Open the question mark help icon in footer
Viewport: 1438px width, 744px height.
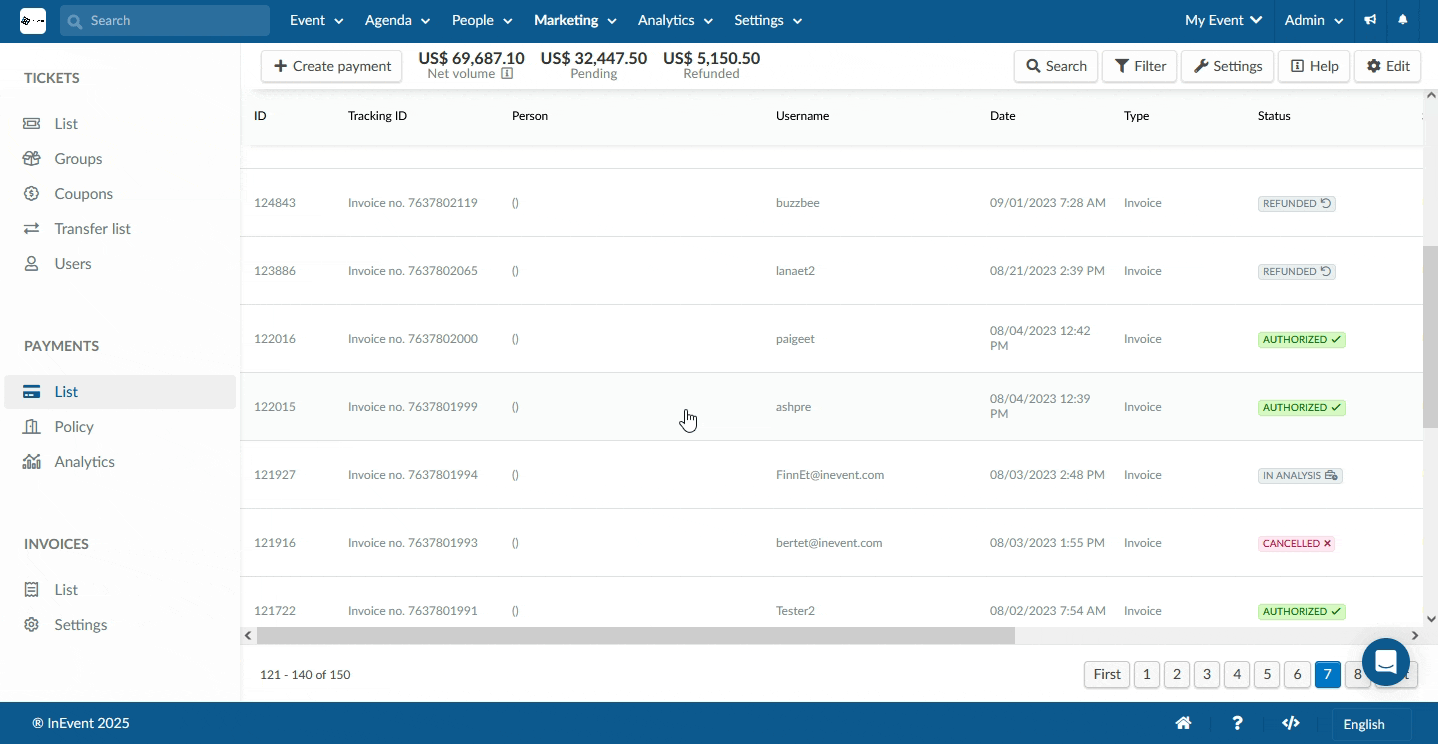click(x=1237, y=724)
